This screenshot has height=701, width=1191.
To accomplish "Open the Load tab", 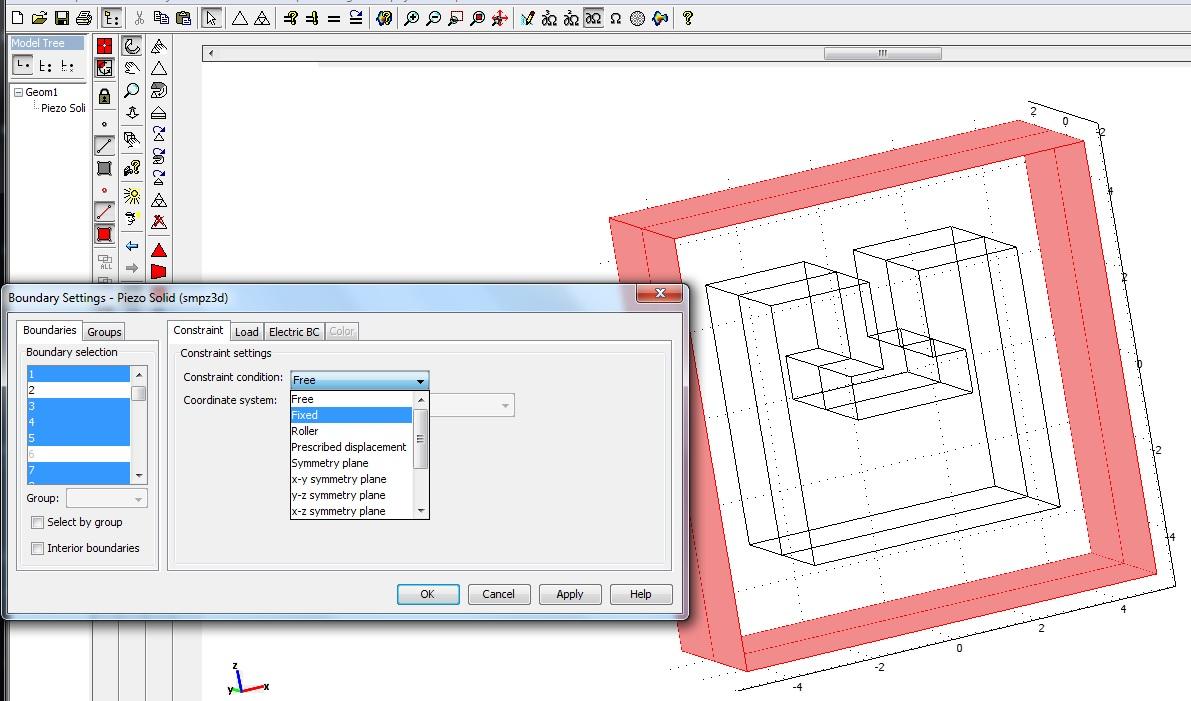I will click(x=246, y=332).
